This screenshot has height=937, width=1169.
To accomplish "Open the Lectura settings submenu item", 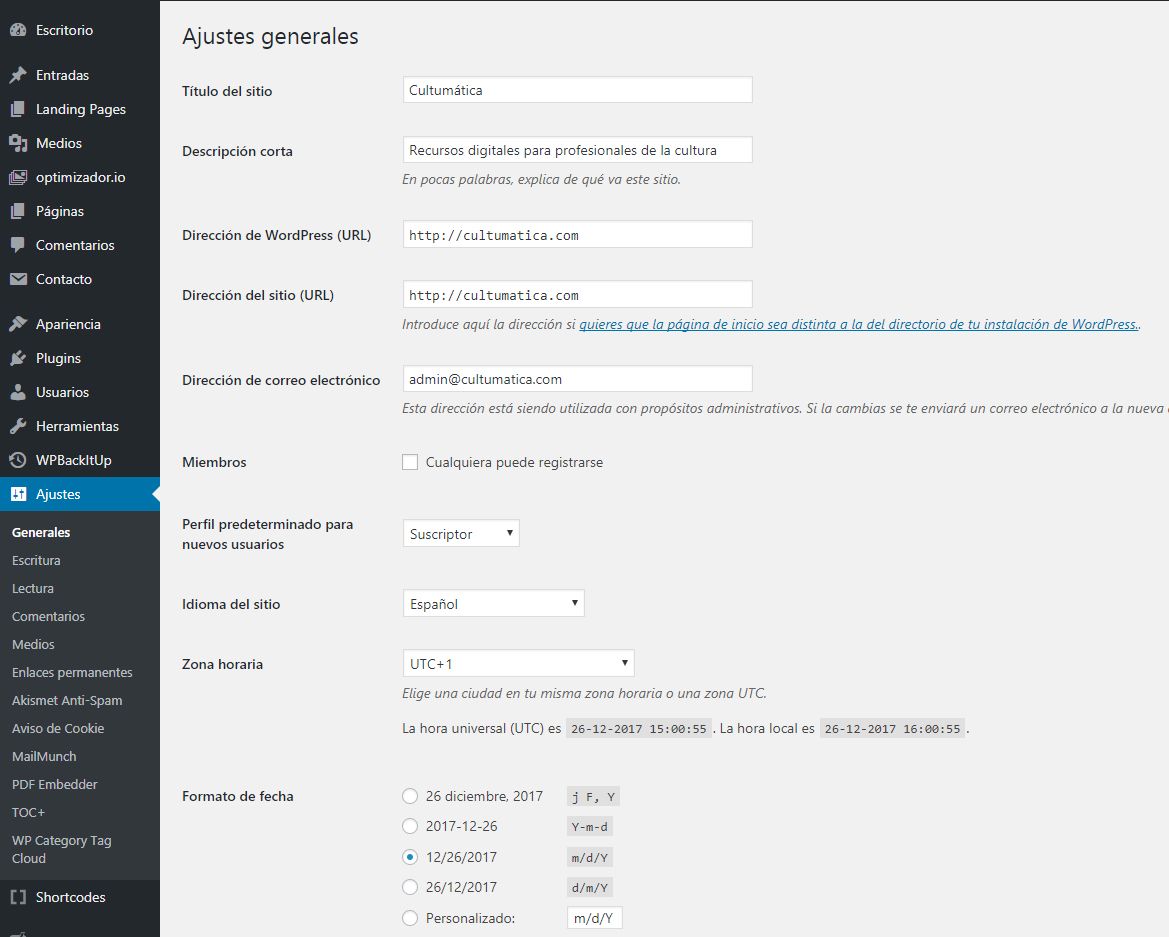I will pyautogui.click(x=33, y=588).
